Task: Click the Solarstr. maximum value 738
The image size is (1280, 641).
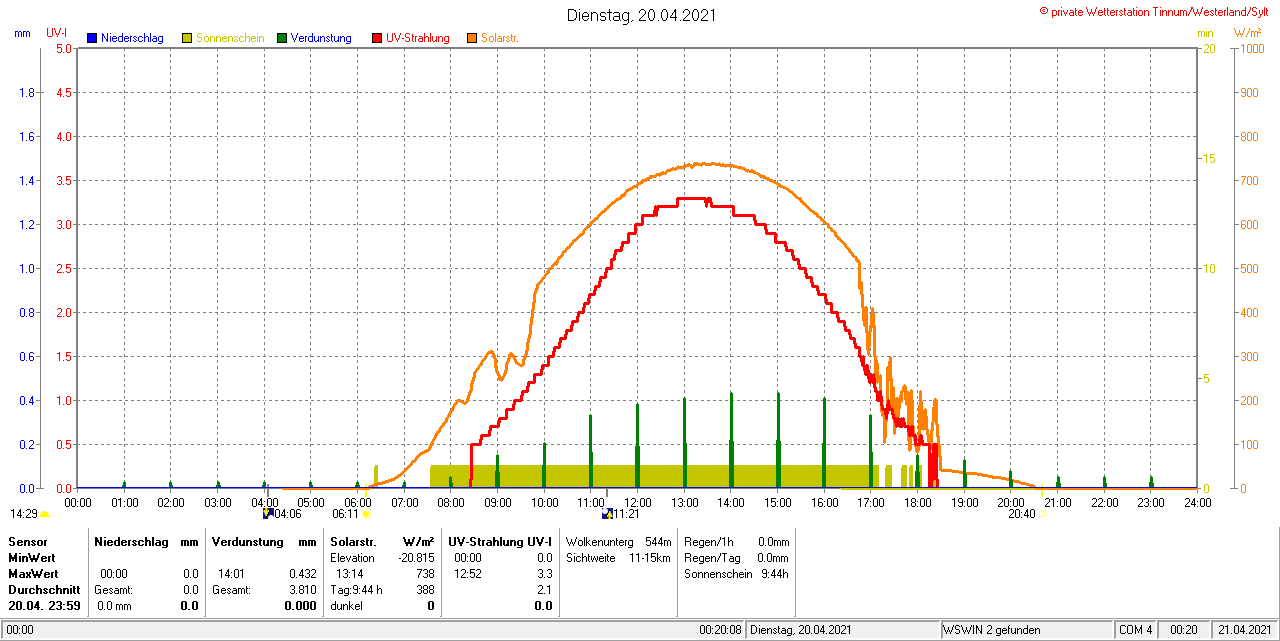Action: point(425,574)
